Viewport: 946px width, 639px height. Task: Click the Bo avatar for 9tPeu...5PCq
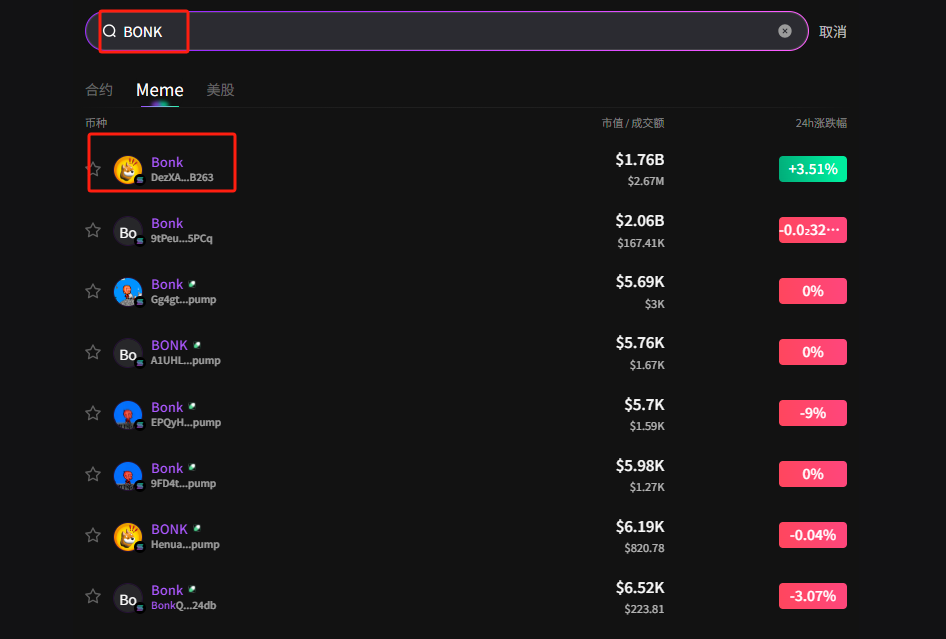128,232
